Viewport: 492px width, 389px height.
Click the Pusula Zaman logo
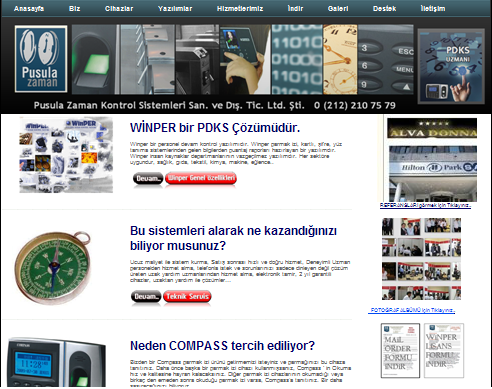[x=41, y=59]
